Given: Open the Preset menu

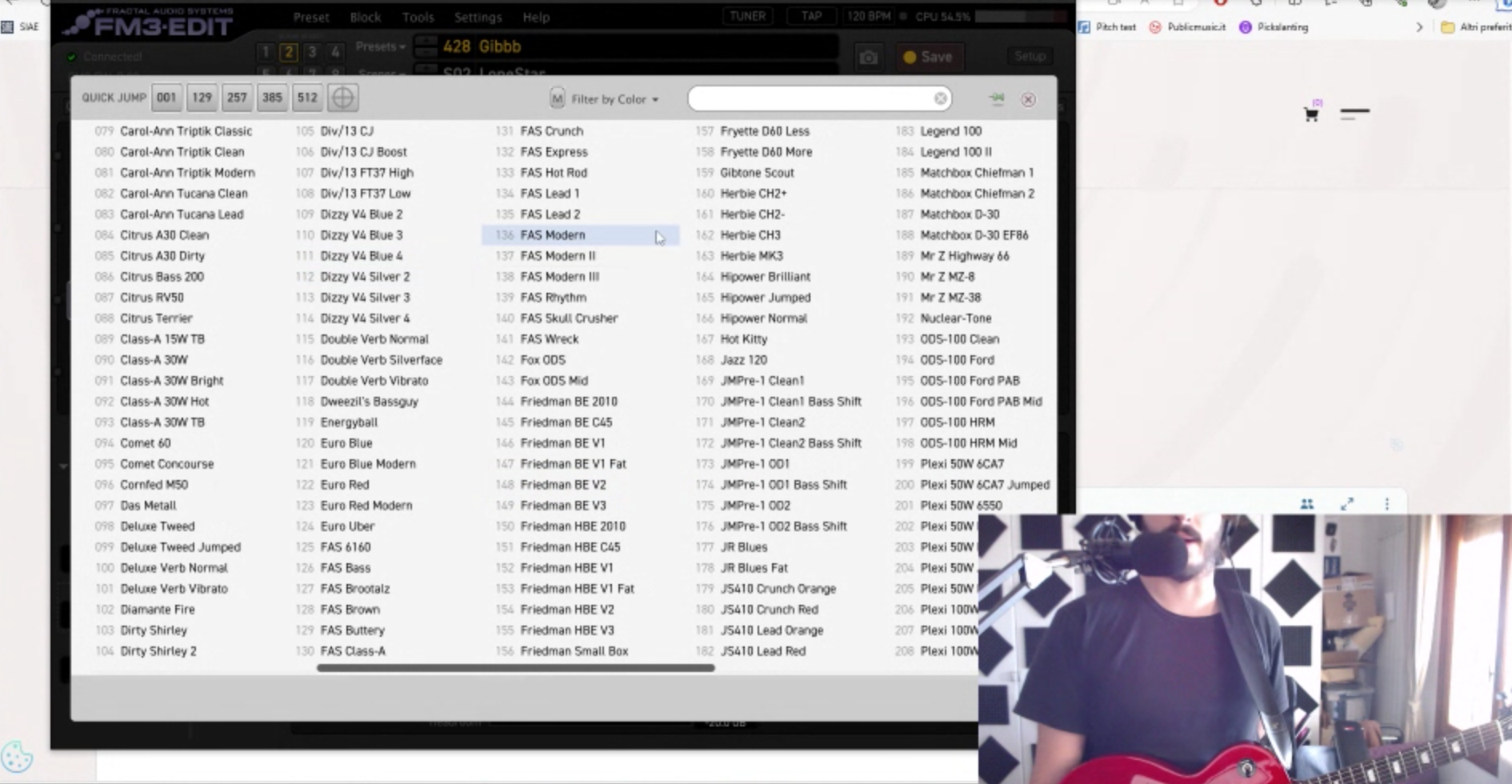Looking at the screenshot, I should 311,17.
